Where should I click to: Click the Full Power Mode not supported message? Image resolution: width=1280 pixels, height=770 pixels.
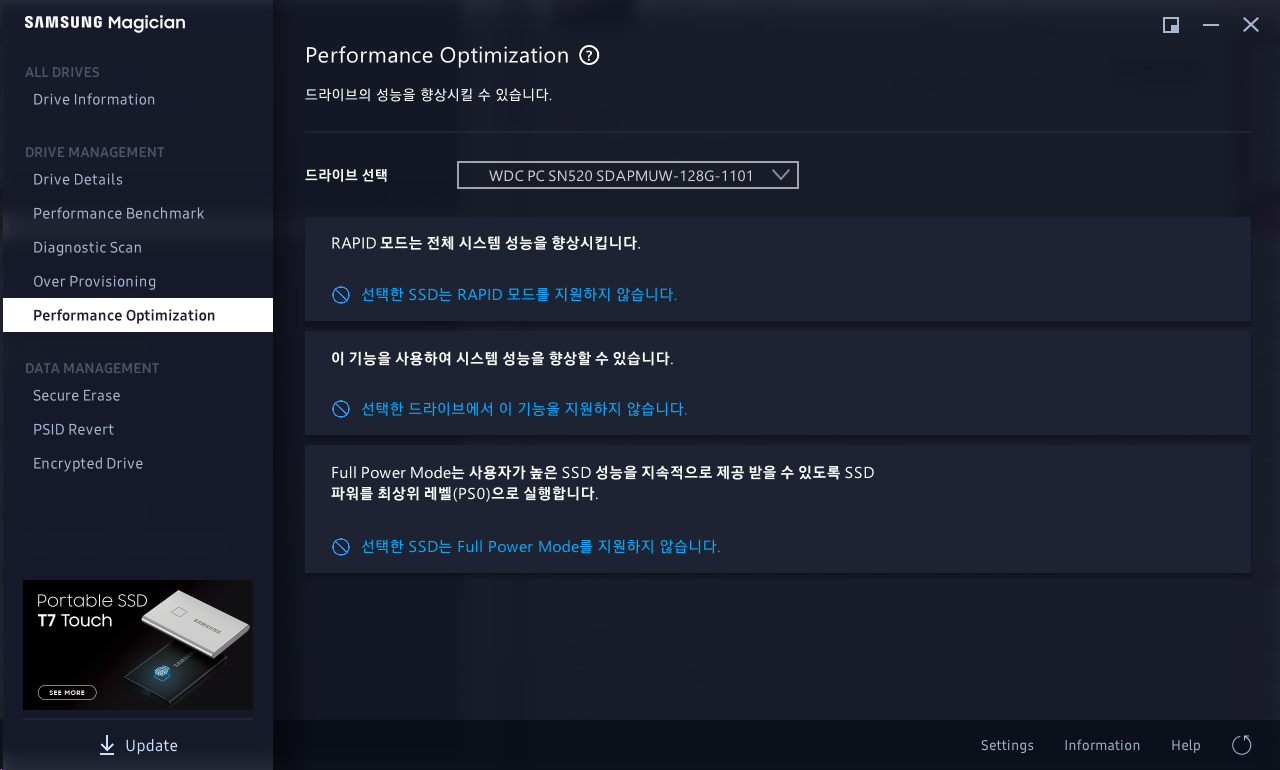click(x=540, y=547)
